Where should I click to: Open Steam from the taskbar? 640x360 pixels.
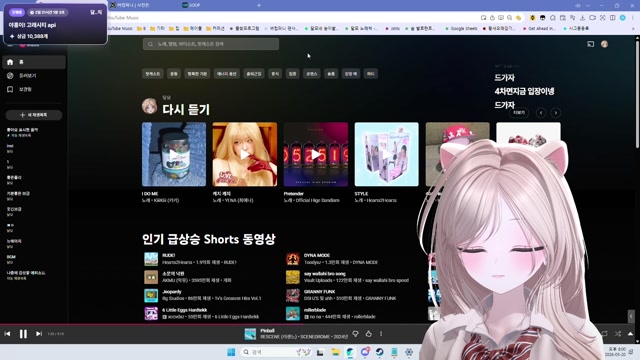[380, 352]
